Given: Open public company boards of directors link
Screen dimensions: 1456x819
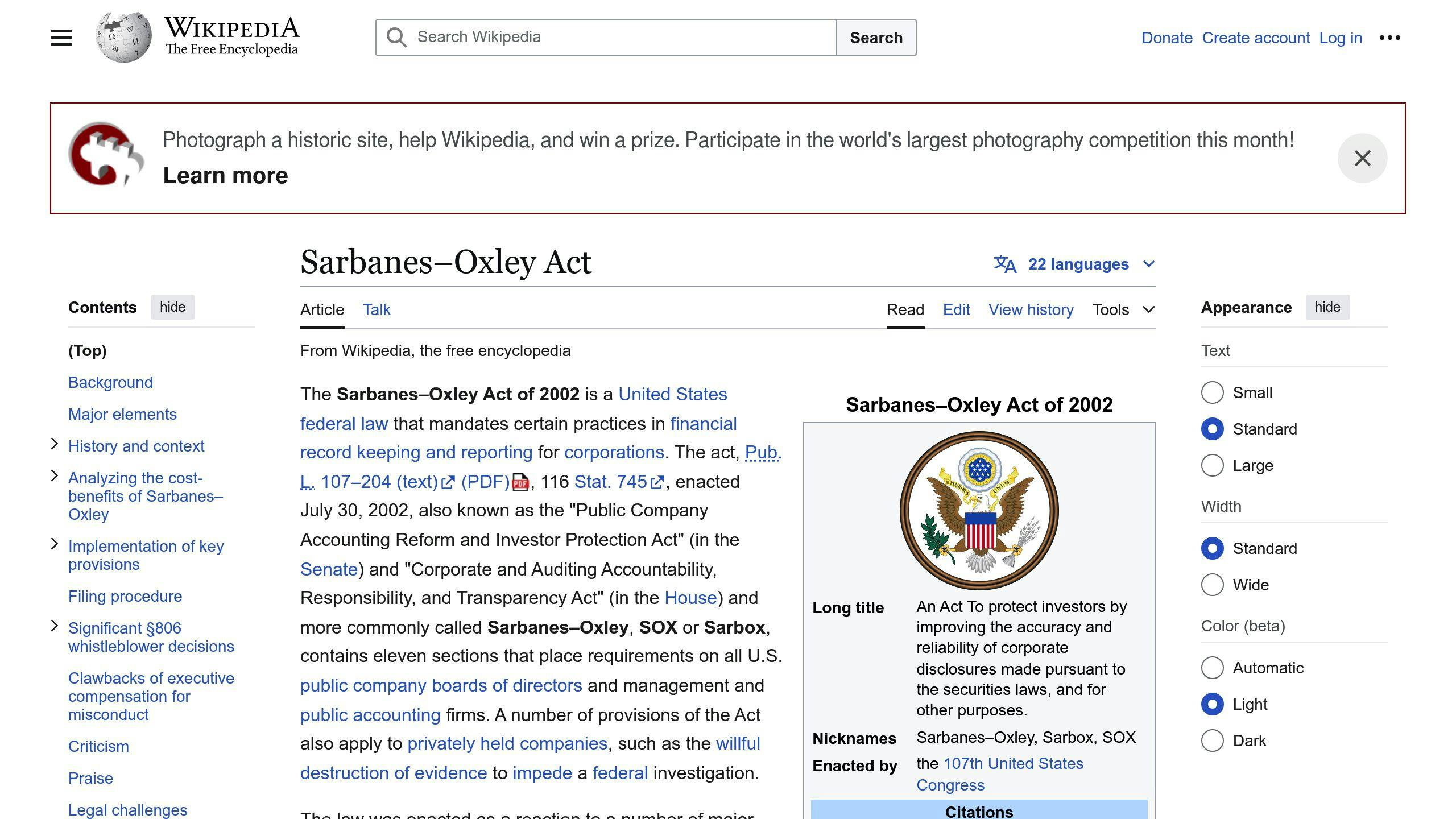Looking at the screenshot, I should [441, 685].
